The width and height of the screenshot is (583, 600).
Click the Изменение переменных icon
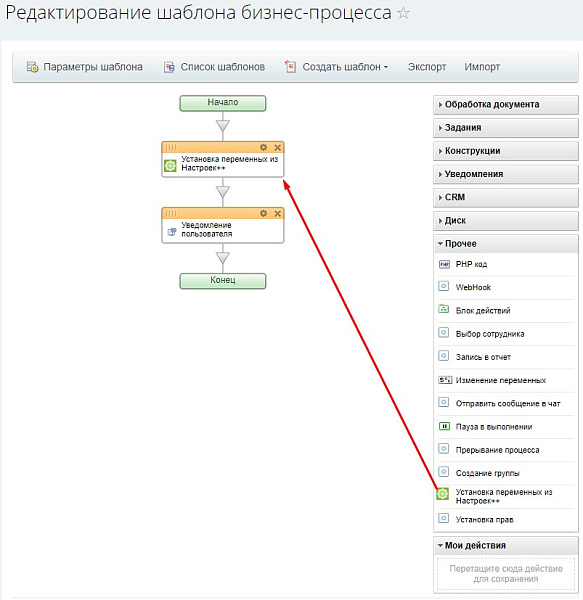tap(445, 380)
